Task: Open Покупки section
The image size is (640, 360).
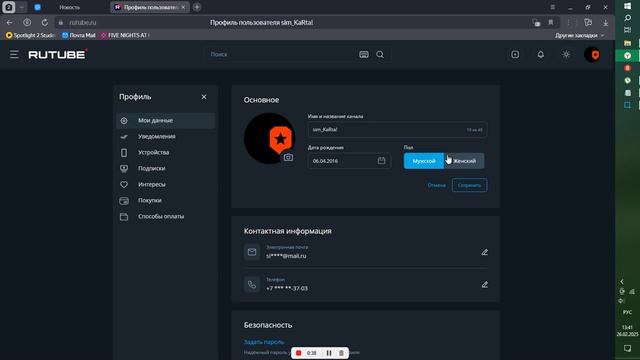Action: tap(165, 200)
